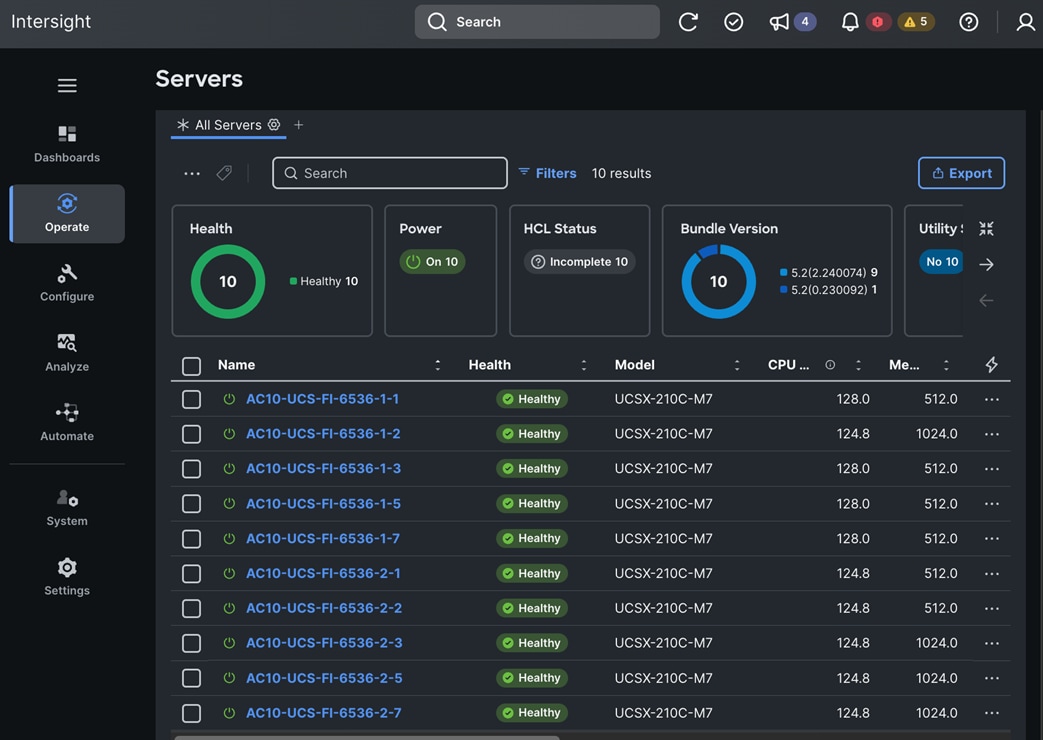The height and width of the screenshot is (740, 1043).
Task: Open the hamburger navigation menu
Action: (x=67, y=85)
